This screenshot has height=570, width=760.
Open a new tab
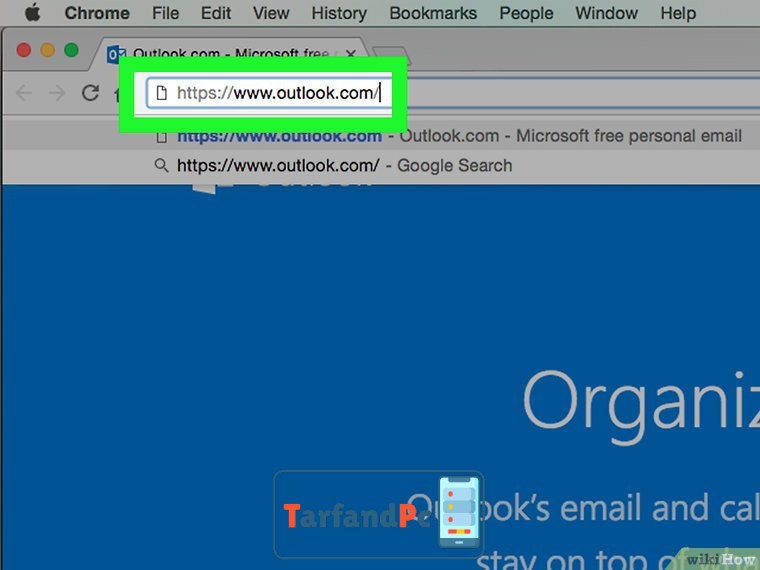(x=392, y=55)
